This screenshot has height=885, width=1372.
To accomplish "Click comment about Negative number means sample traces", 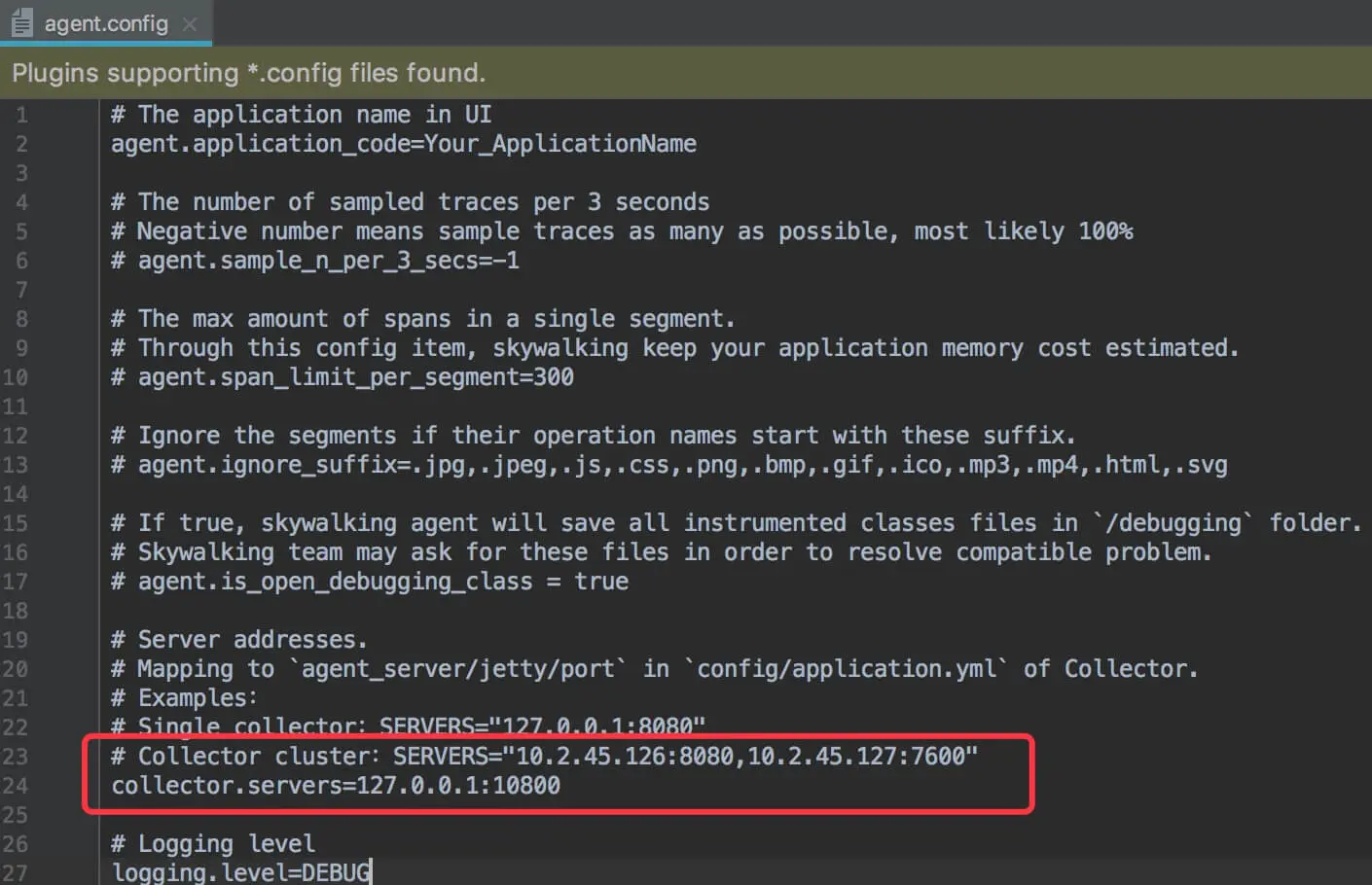I will coord(622,231).
